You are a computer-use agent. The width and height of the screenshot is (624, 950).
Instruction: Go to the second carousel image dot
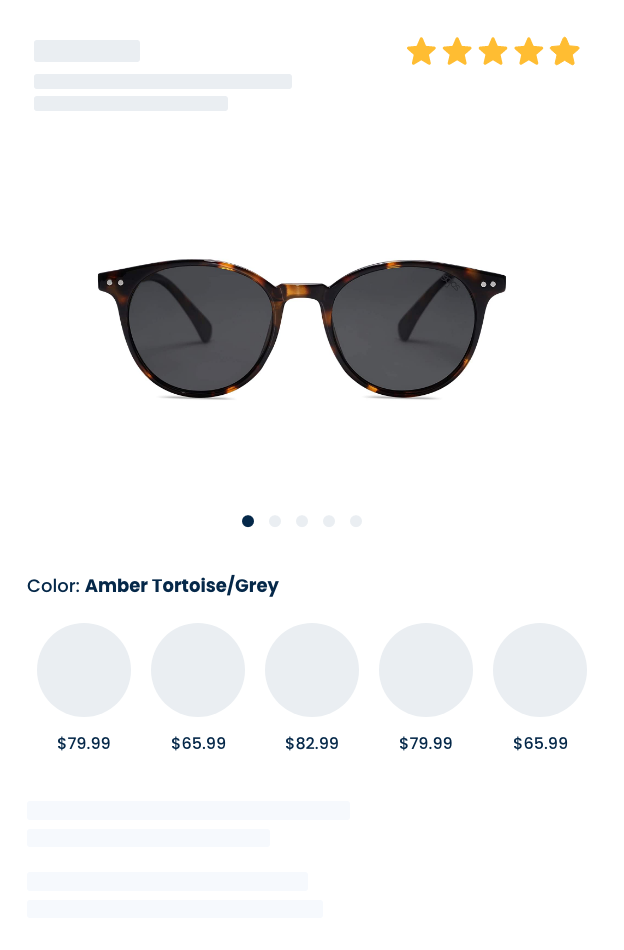(x=274, y=521)
